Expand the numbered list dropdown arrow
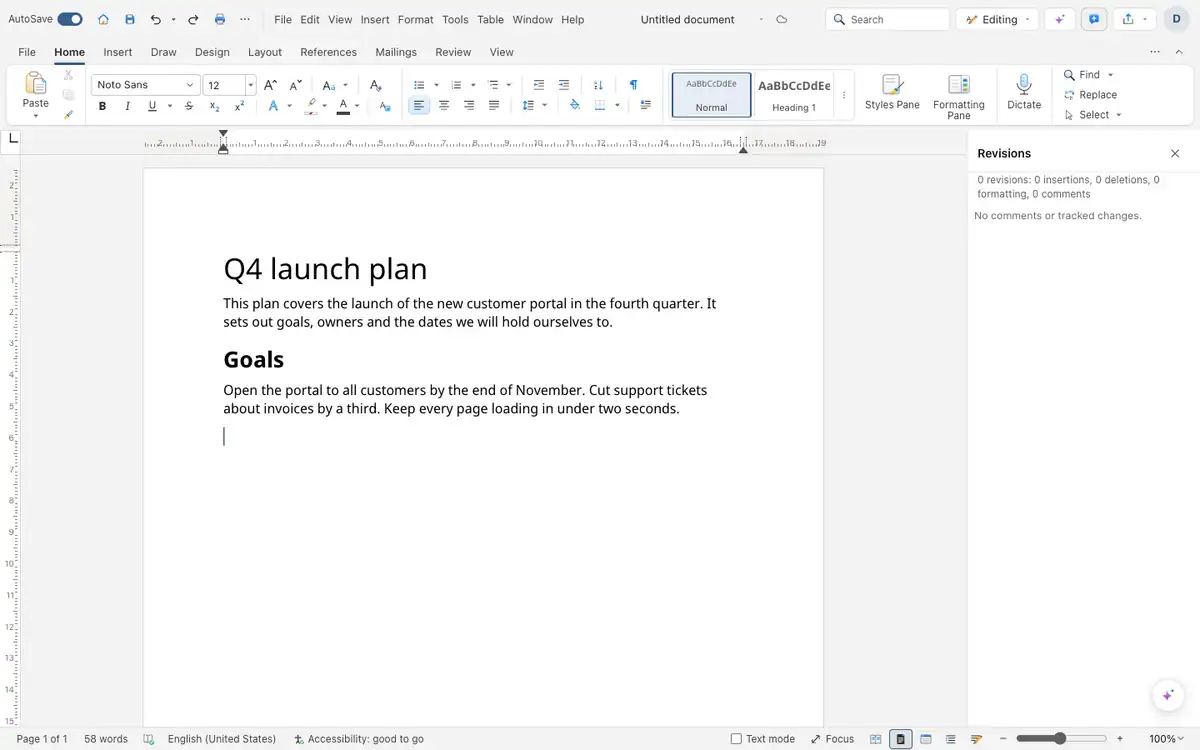The width and height of the screenshot is (1200, 750). pos(473,85)
